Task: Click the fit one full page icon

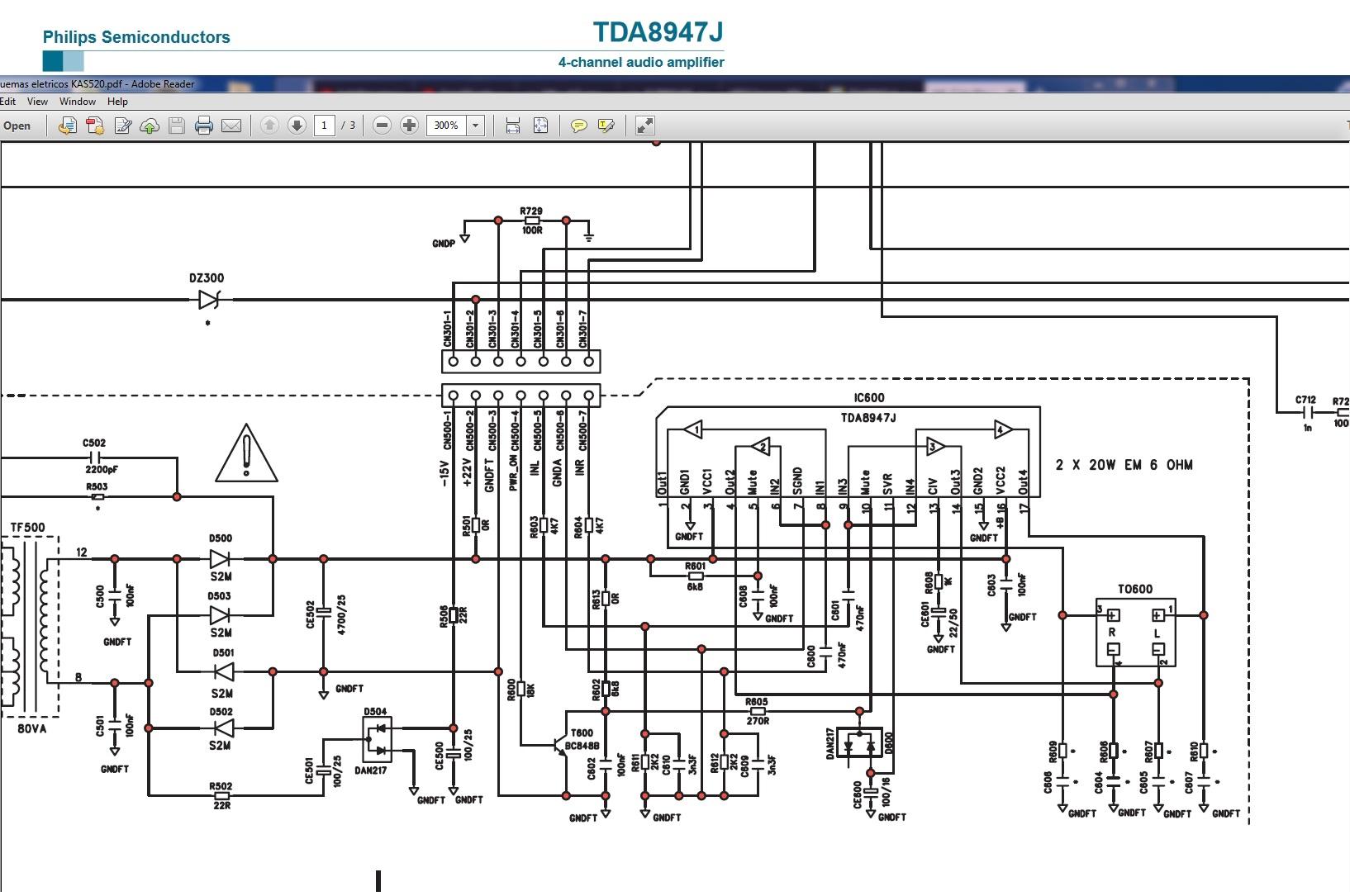Action: (540, 126)
